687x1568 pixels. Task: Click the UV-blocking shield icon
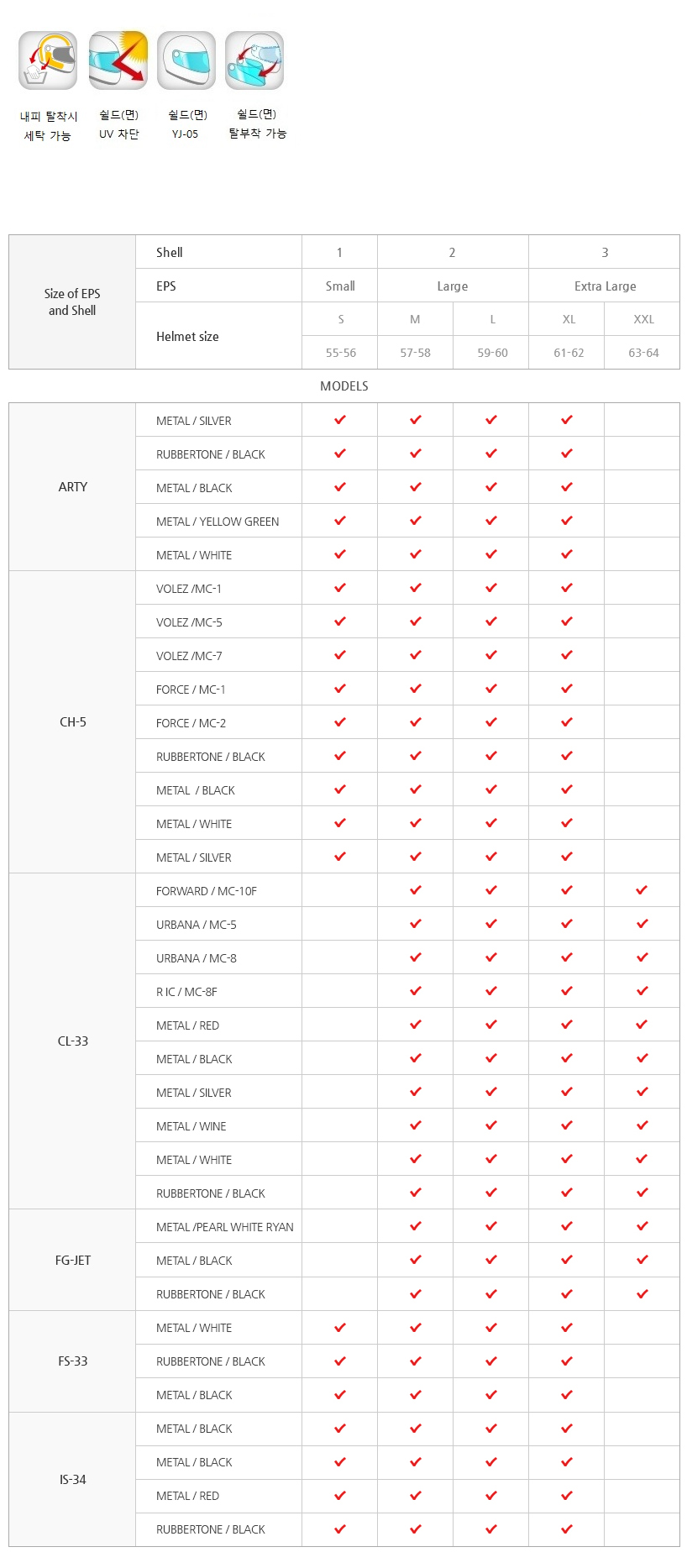(x=118, y=60)
